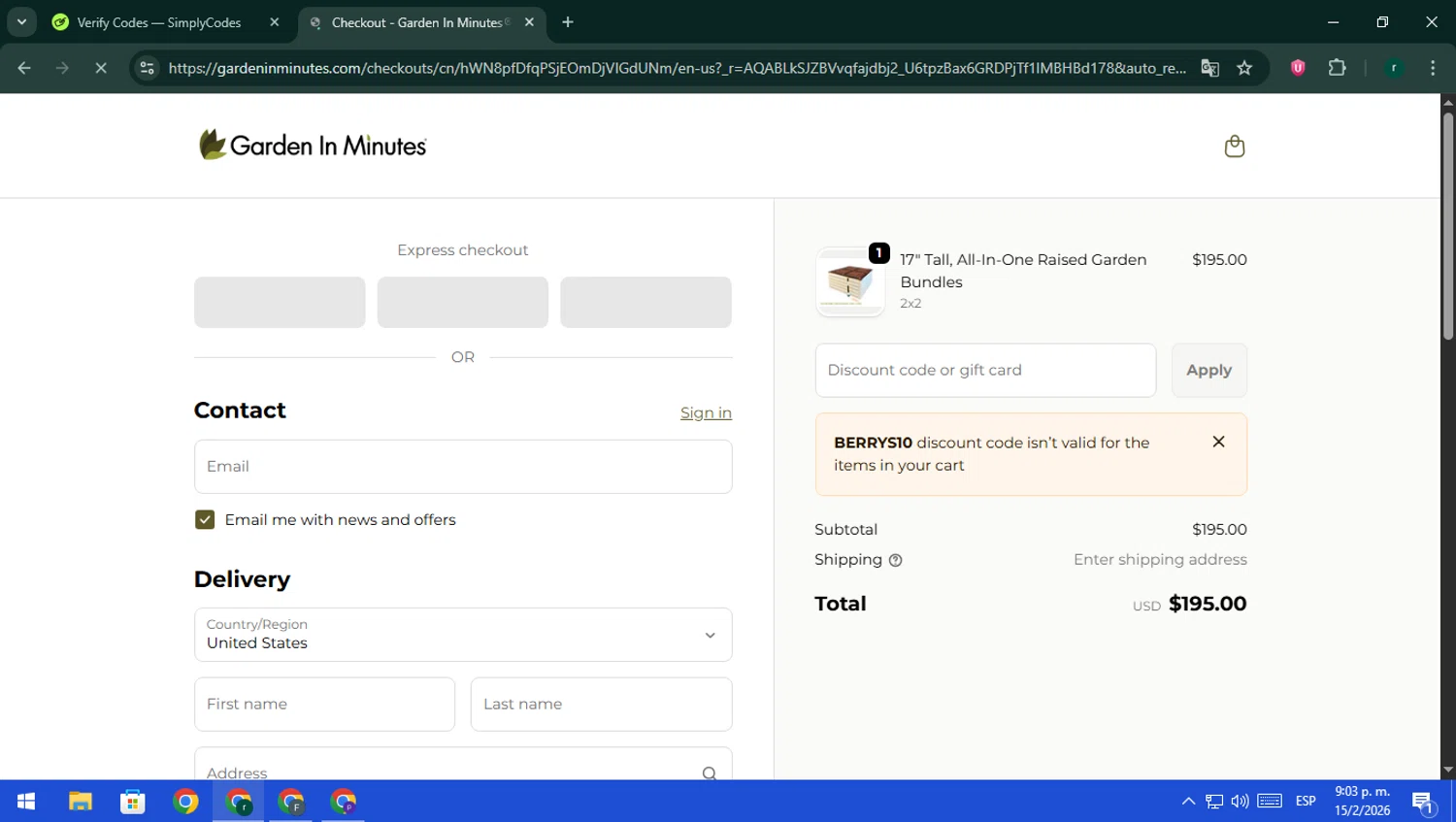The image size is (1456, 822).
Task: Open the volume control in tray
Action: [1240, 802]
